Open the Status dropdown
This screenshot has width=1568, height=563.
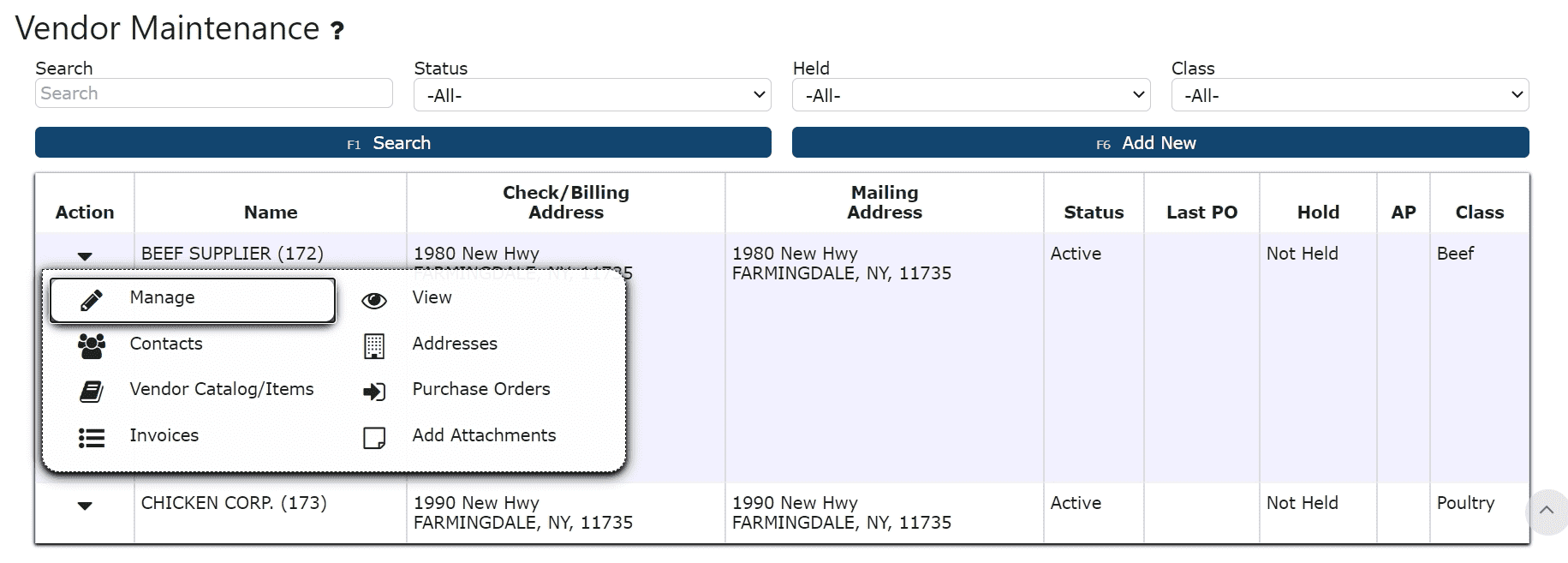[593, 95]
